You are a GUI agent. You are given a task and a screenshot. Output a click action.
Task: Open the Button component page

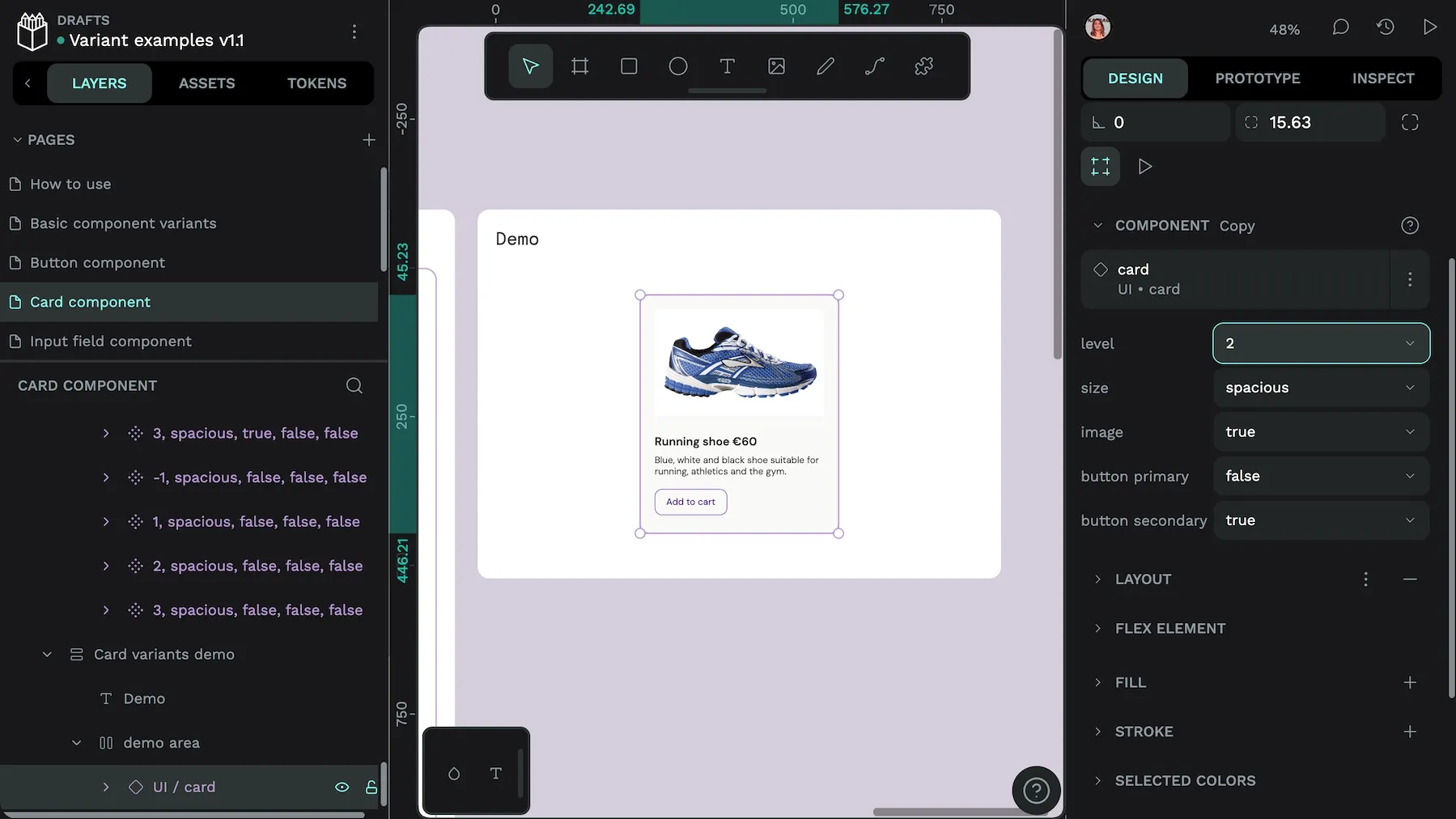point(97,263)
